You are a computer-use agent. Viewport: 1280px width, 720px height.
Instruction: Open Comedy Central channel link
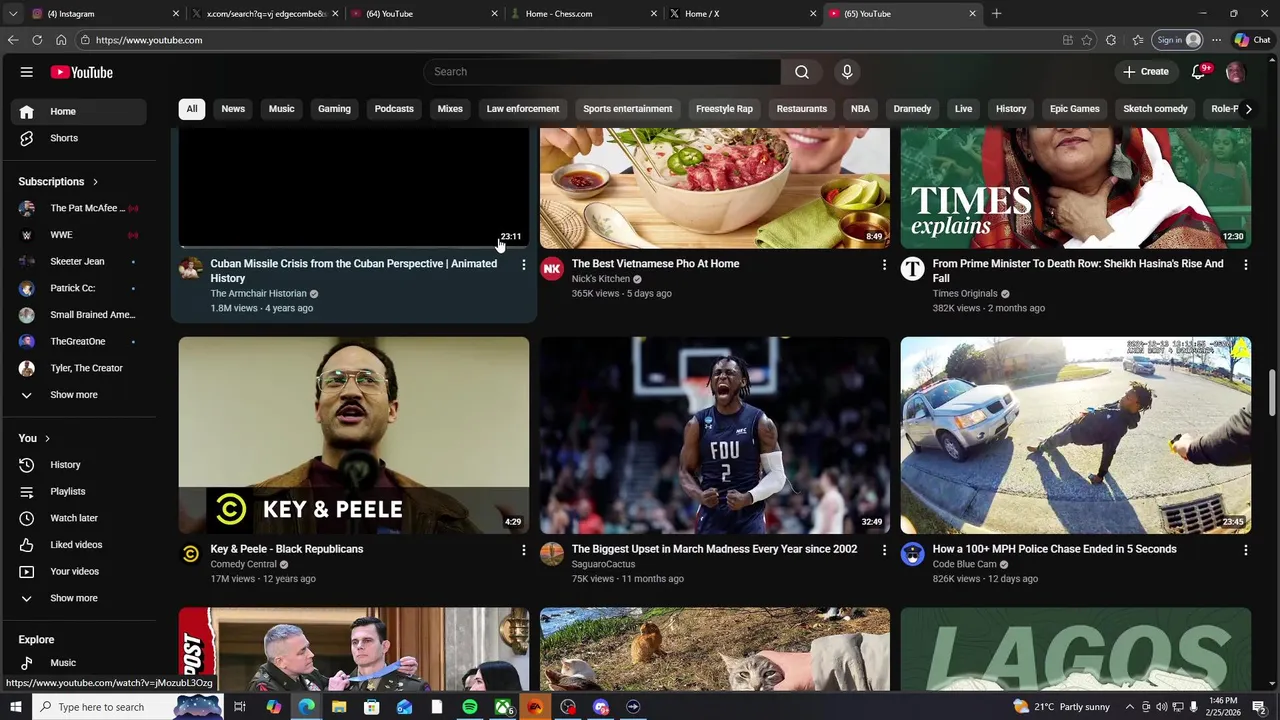(243, 565)
